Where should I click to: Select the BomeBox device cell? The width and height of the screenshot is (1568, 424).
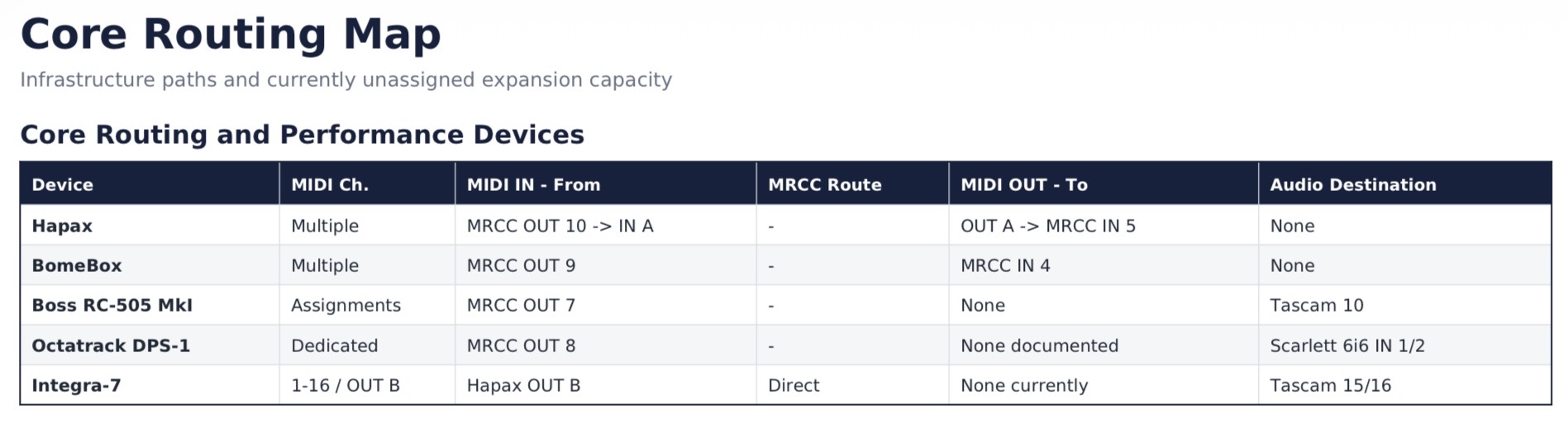point(150,265)
